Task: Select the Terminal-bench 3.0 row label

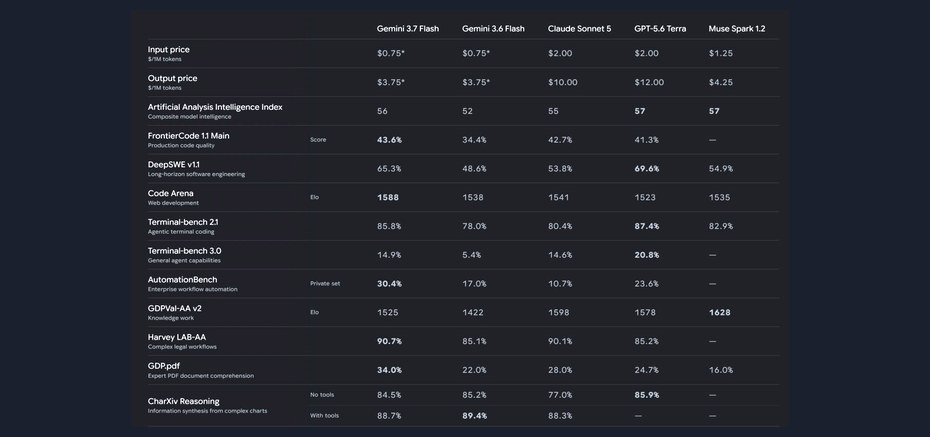Action: [184, 251]
